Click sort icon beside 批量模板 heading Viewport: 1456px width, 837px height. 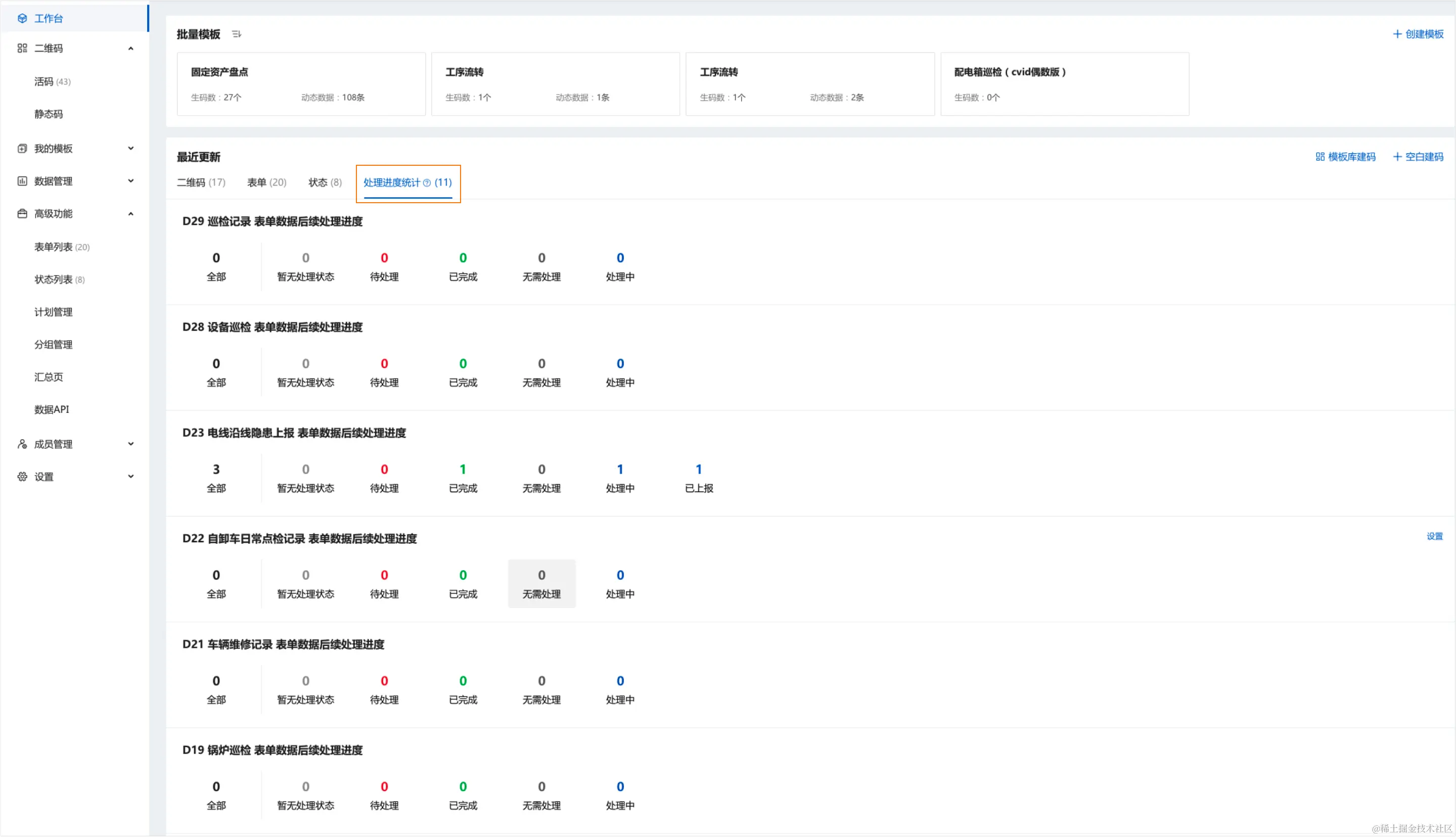coord(237,34)
